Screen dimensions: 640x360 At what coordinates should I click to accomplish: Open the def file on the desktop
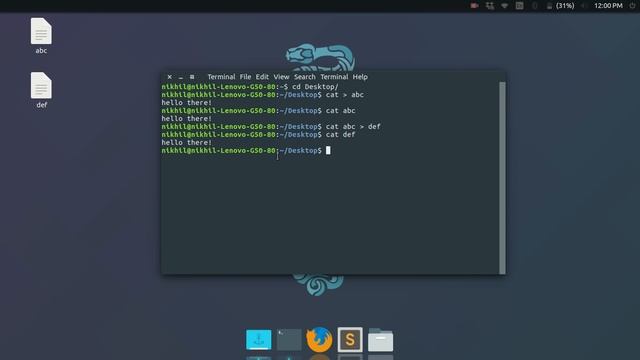click(41, 90)
